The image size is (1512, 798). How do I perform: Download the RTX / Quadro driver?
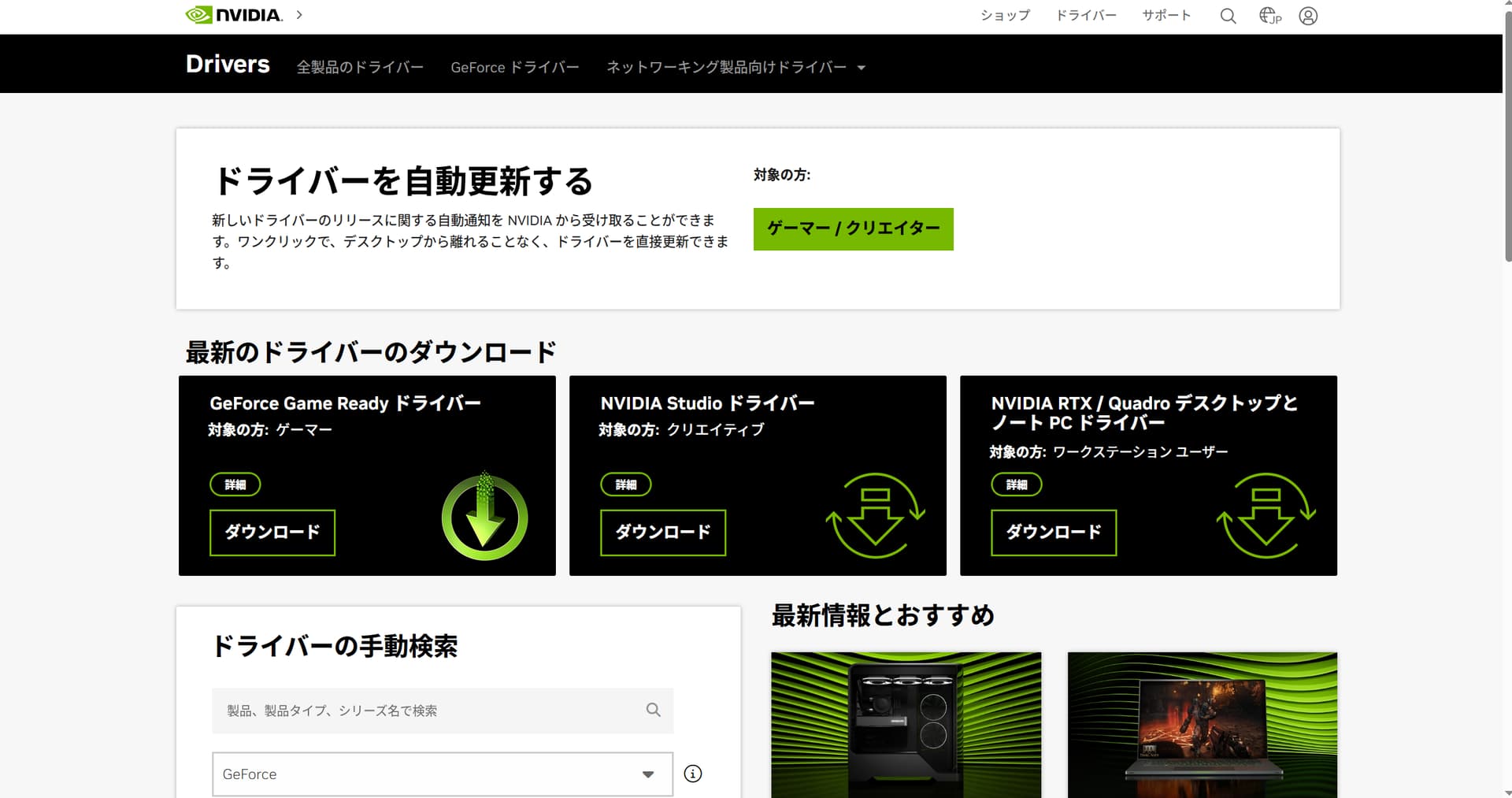(x=1054, y=533)
